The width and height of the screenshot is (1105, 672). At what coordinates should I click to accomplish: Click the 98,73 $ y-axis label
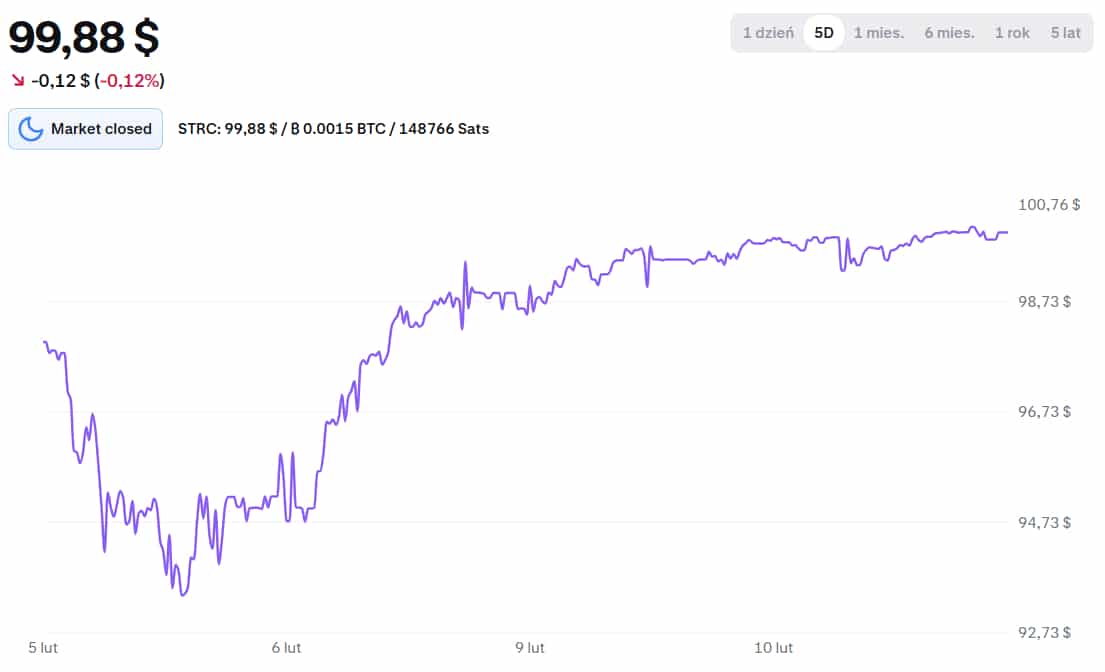[1044, 301]
